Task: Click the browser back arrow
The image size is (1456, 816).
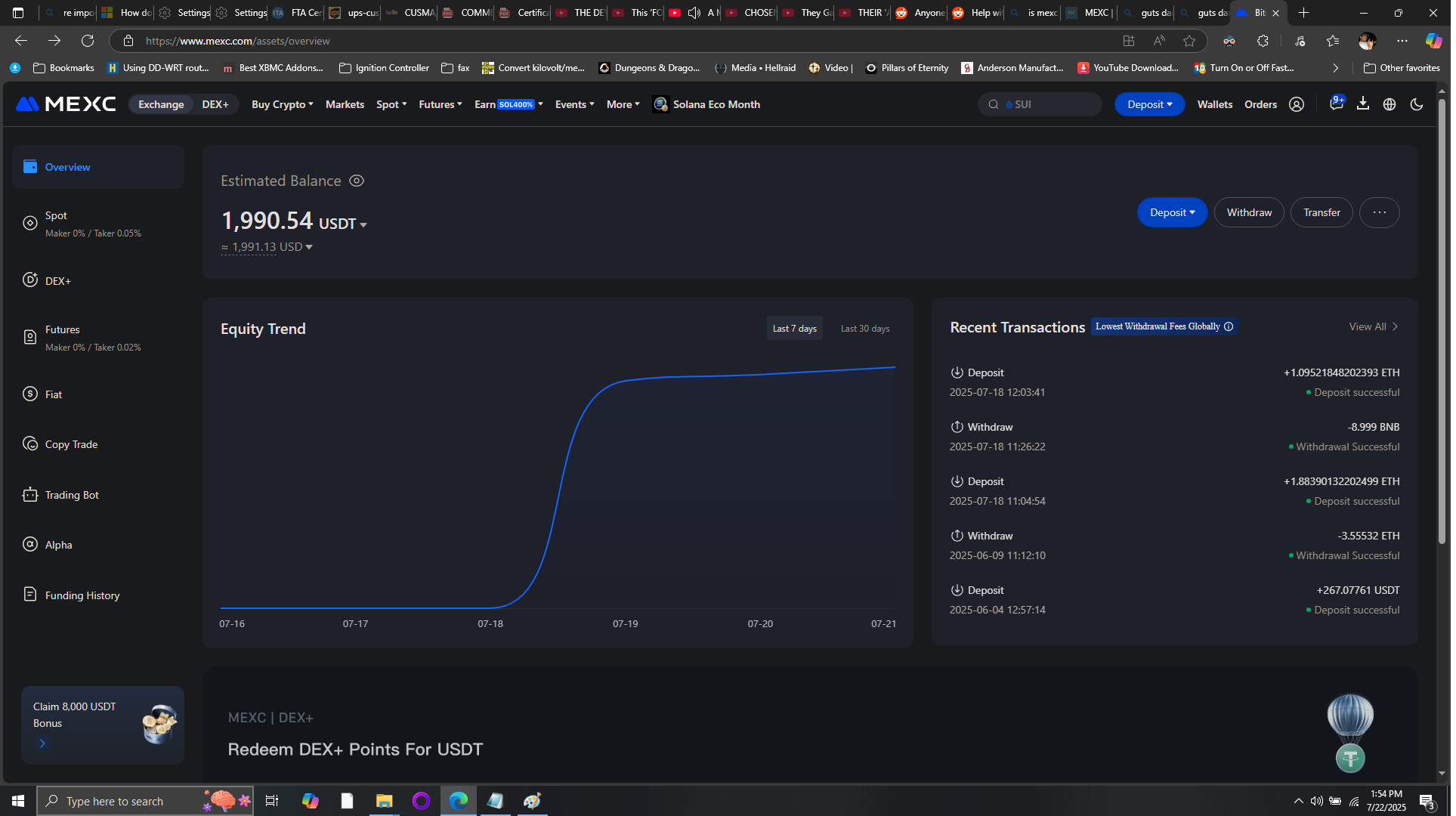Action: click(x=21, y=41)
